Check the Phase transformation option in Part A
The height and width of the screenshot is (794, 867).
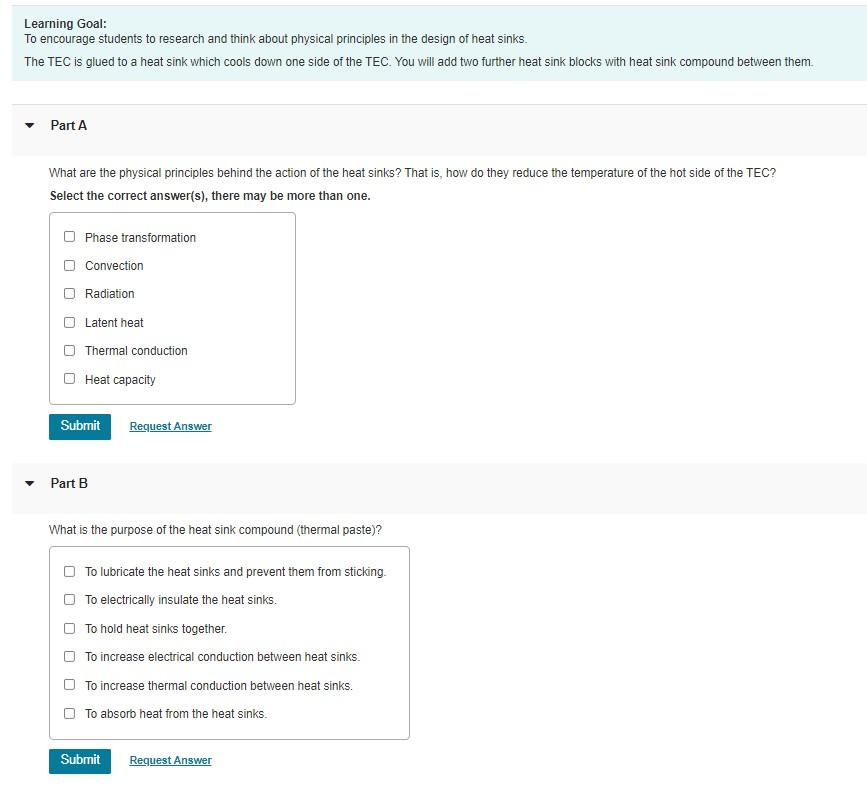tap(69, 237)
